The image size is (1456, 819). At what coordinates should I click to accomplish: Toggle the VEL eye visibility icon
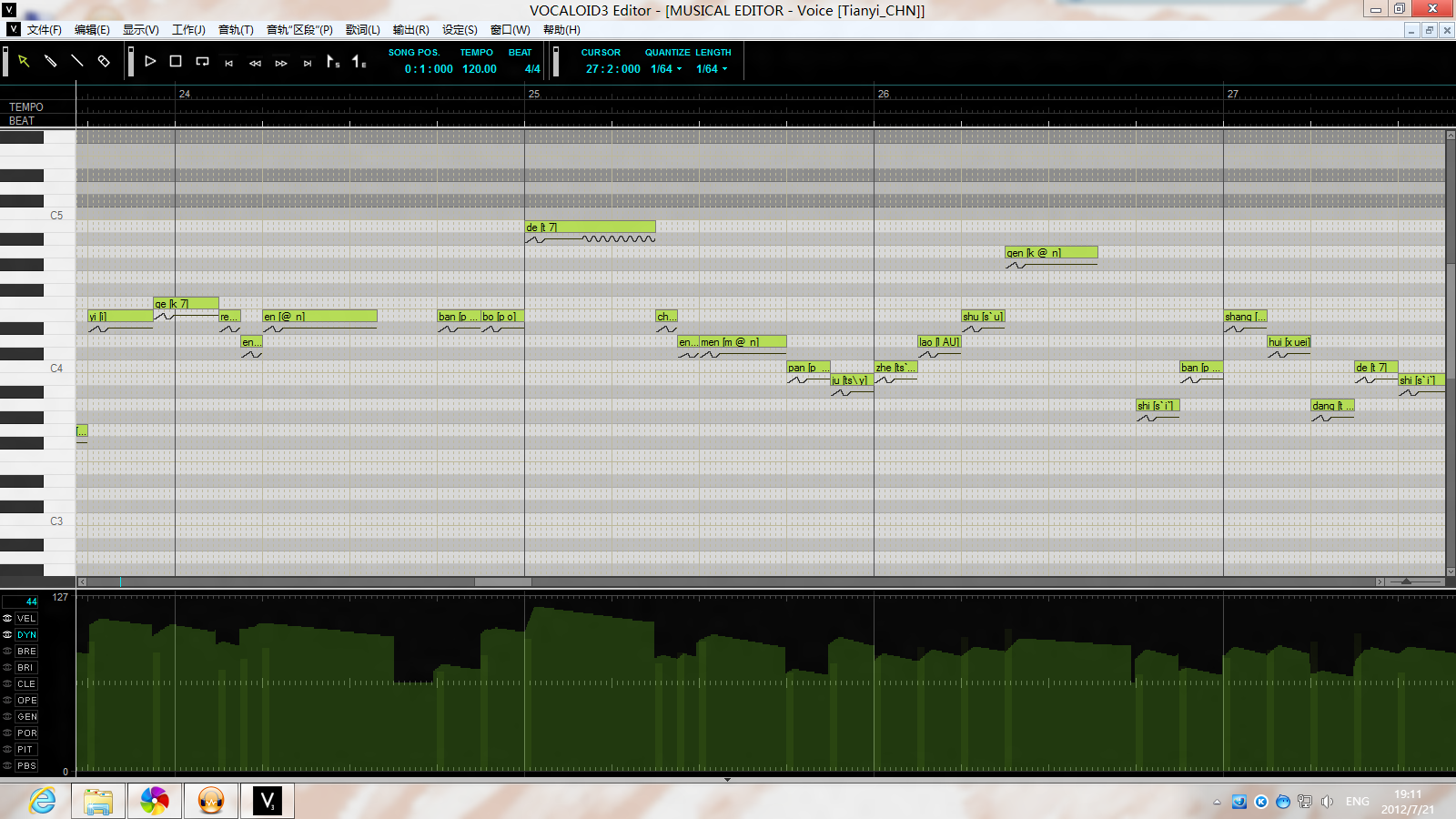pos(7,618)
